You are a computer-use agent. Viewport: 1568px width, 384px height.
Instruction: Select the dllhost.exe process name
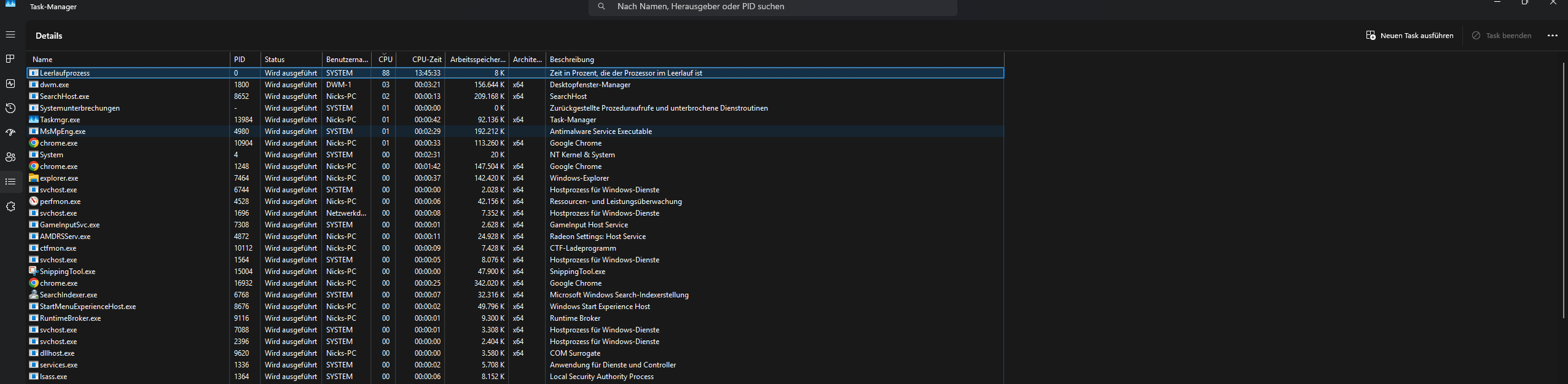tap(57, 353)
